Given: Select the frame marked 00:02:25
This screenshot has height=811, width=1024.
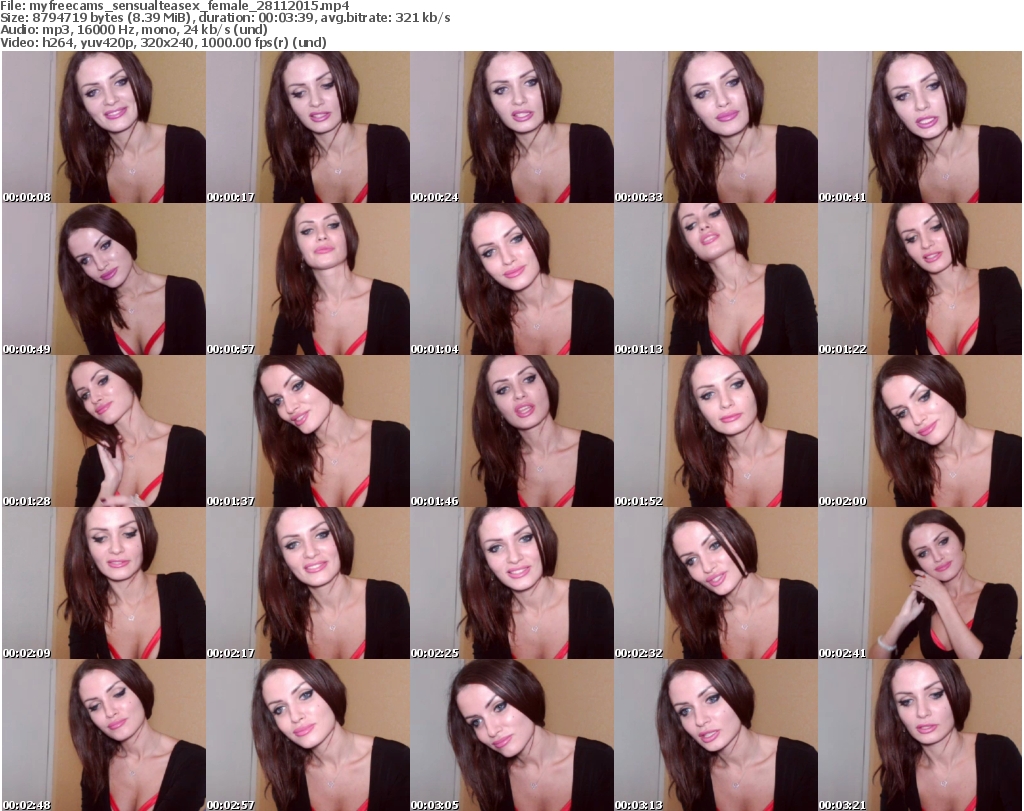Looking at the screenshot, I should click(x=512, y=583).
